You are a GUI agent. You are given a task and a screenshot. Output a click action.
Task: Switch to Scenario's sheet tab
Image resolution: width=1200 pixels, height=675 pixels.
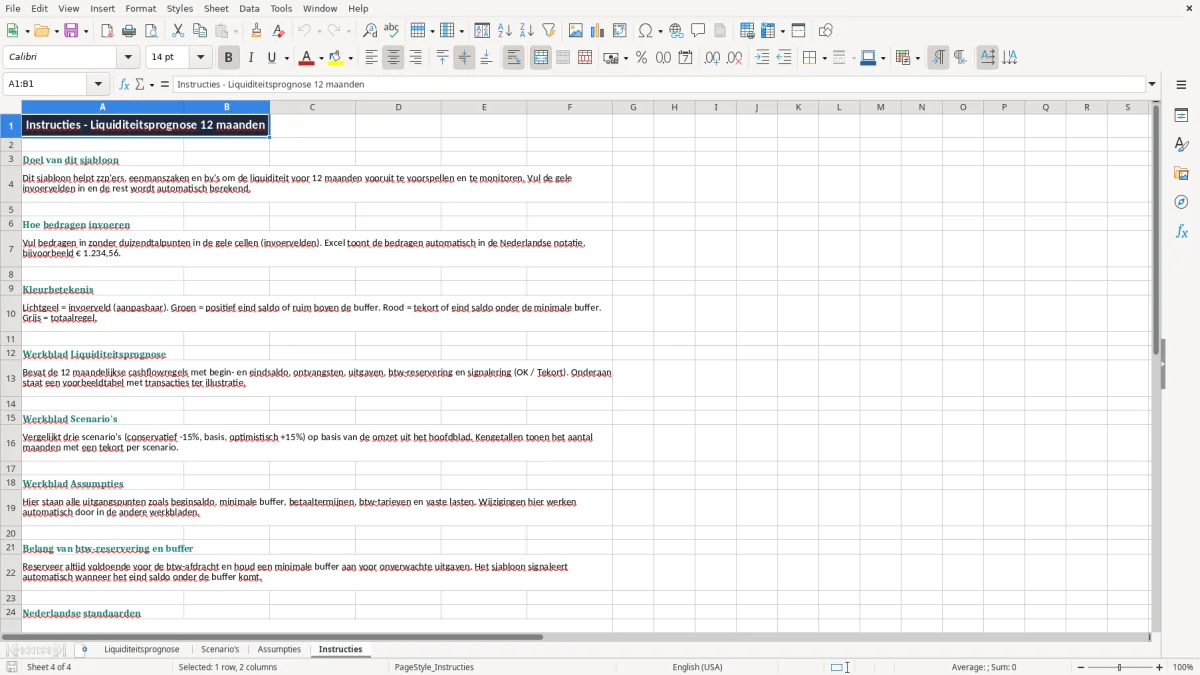[x=220, y=649]
